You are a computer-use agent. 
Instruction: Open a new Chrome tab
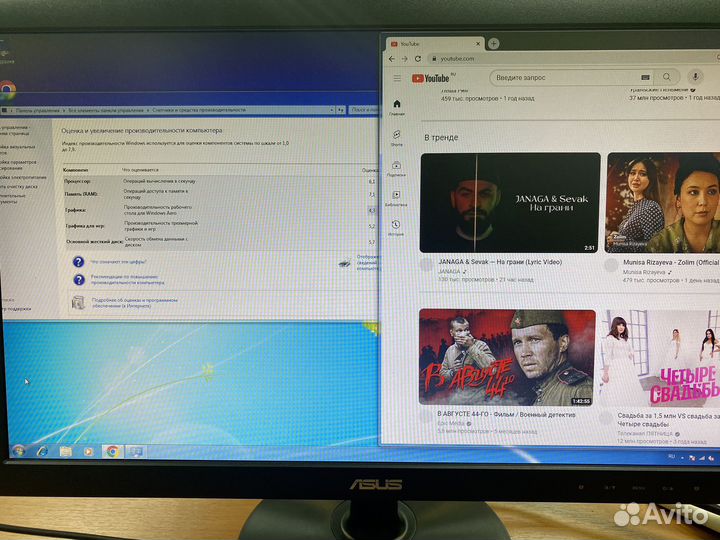(493, 44)
